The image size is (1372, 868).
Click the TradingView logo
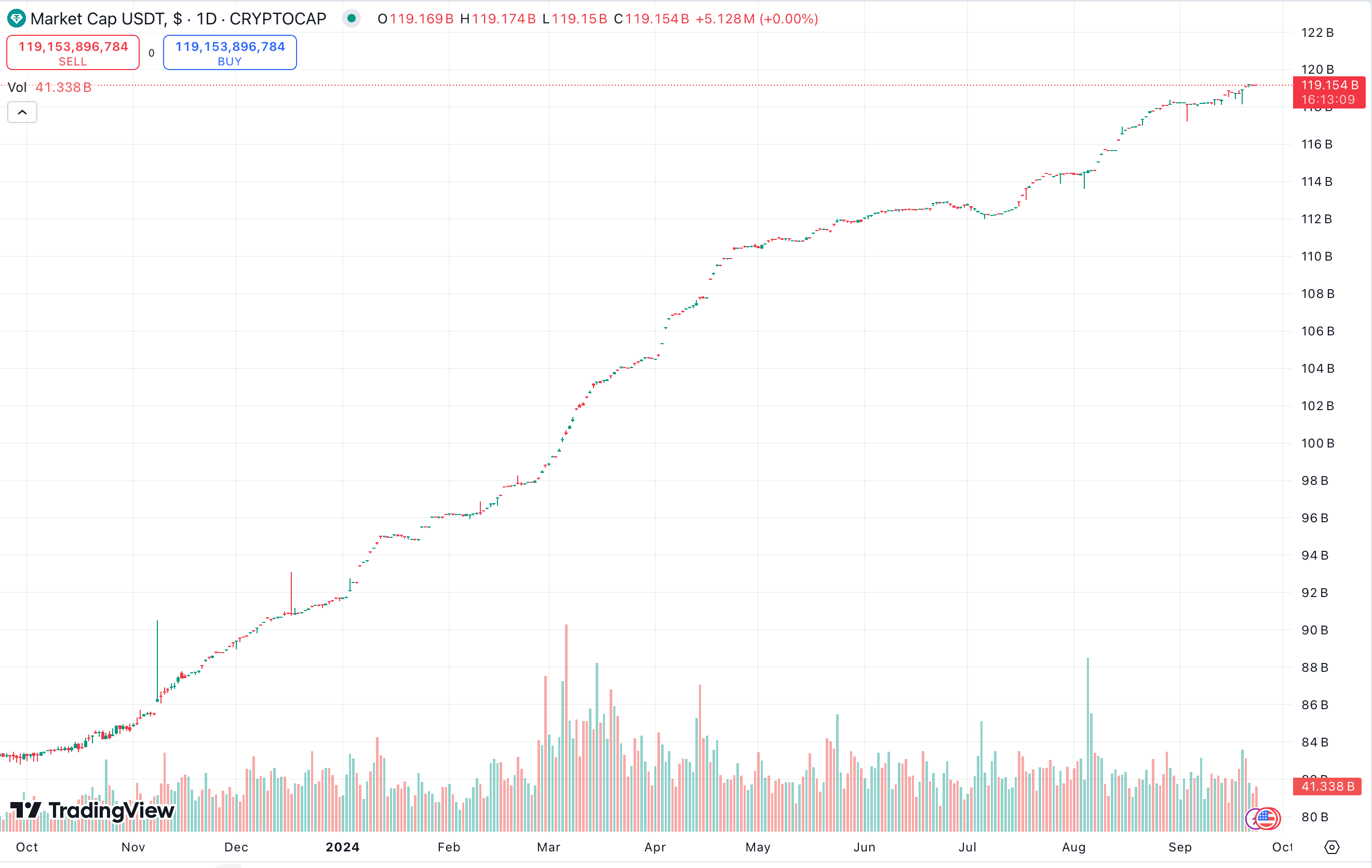[x=92, y=810]
